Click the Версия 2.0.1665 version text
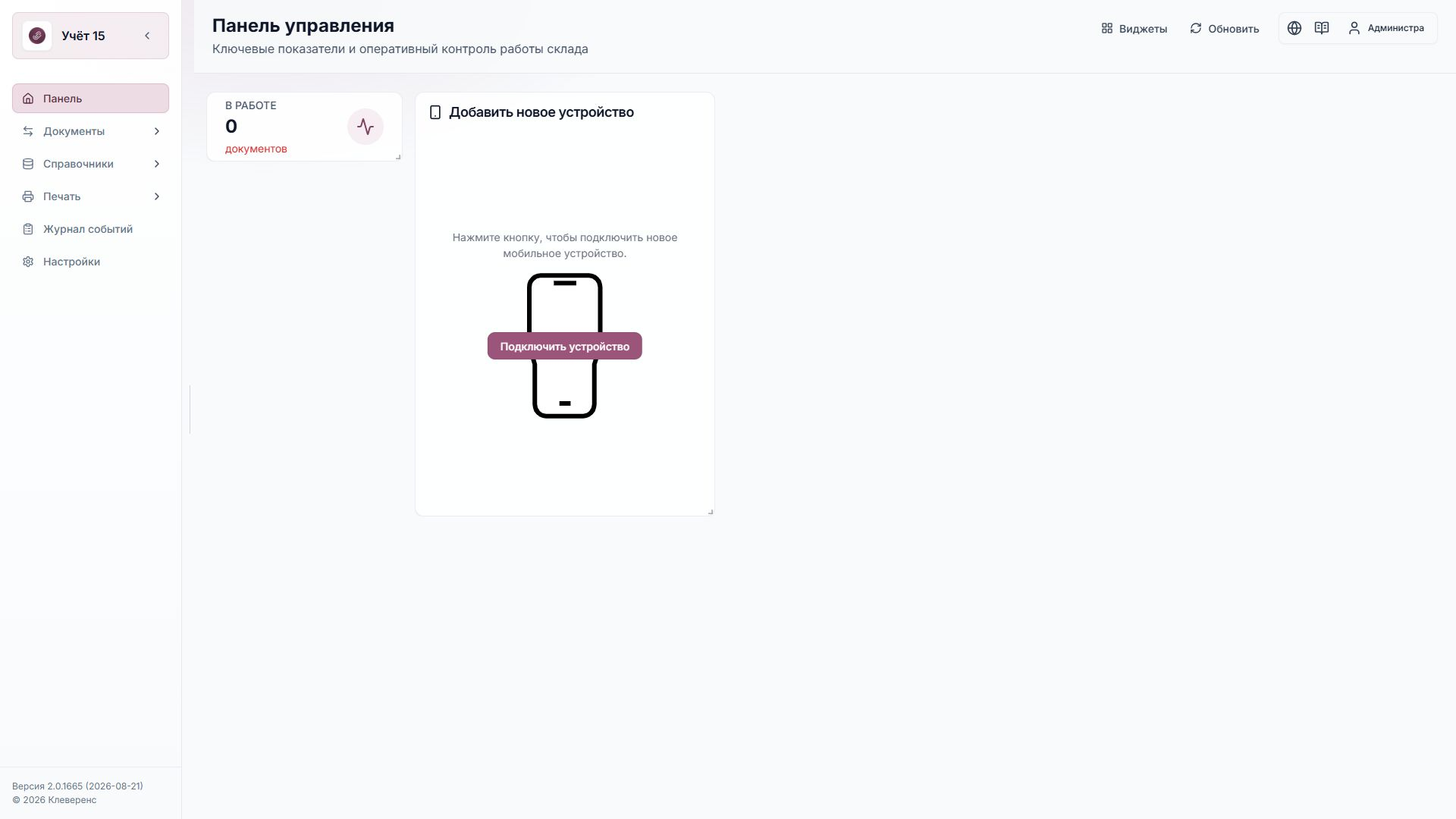This screenshot has width=1456, height=819. pos(77,786)
